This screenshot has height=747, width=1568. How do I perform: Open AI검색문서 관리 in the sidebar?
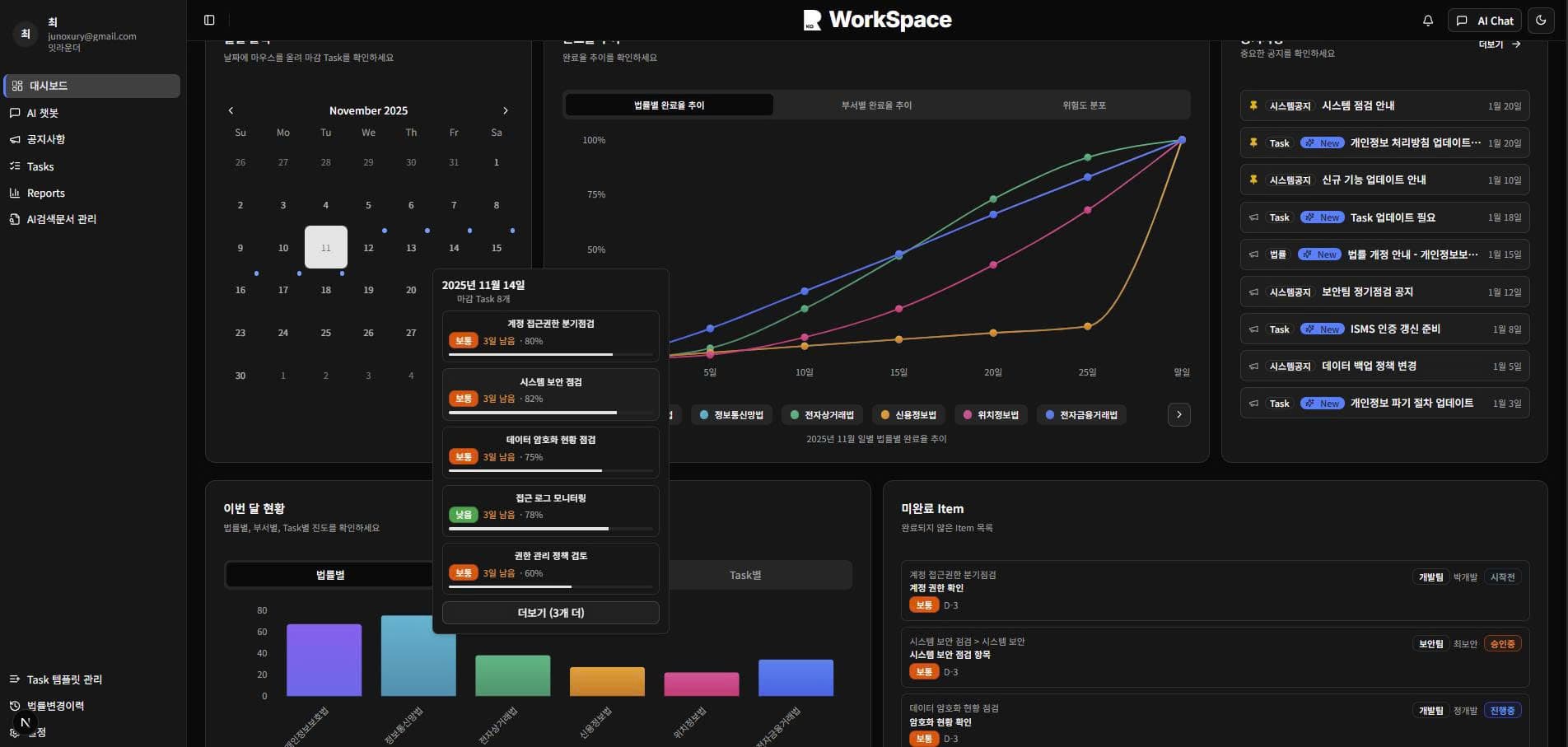61,219
